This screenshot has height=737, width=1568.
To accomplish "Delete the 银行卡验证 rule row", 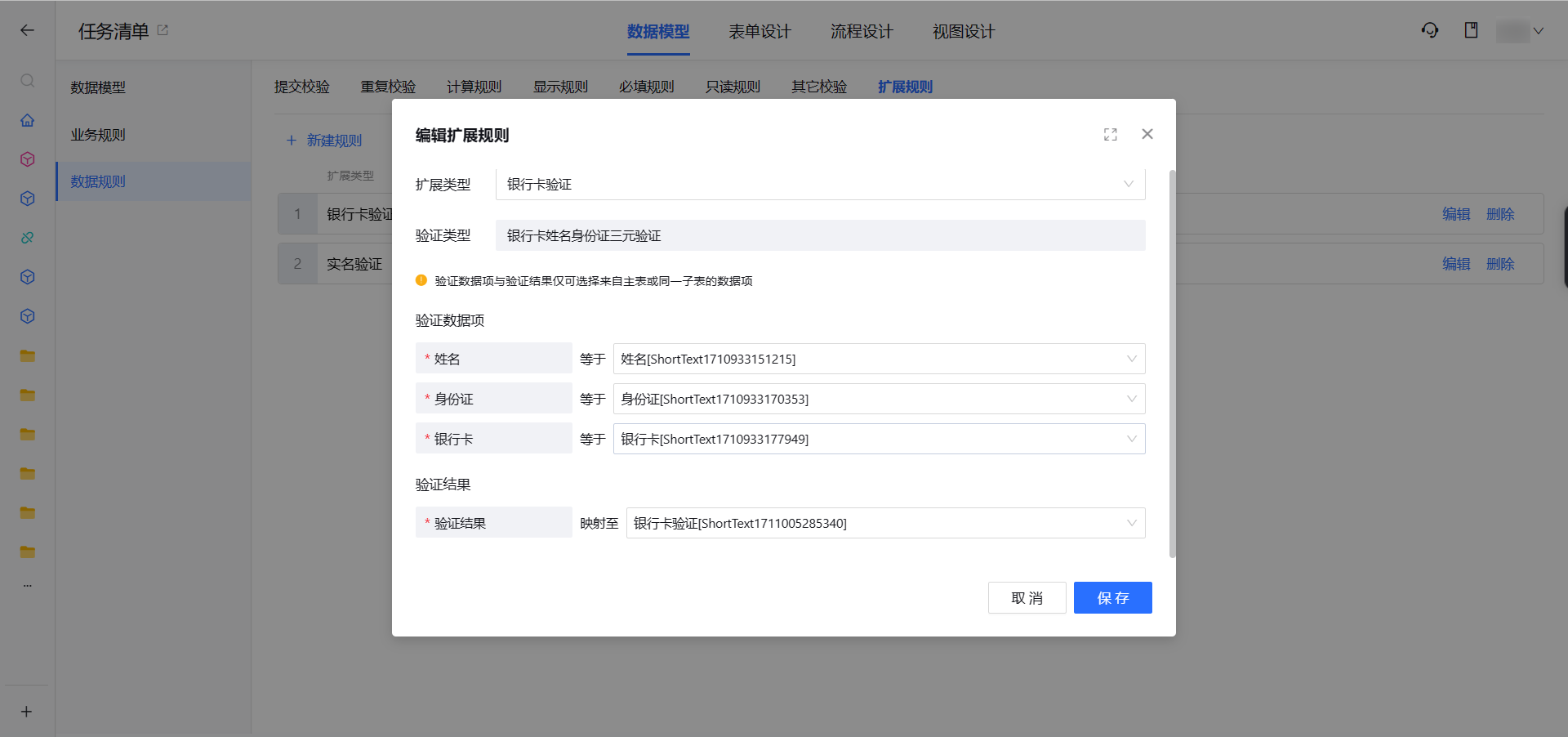I will [1500, 214].
